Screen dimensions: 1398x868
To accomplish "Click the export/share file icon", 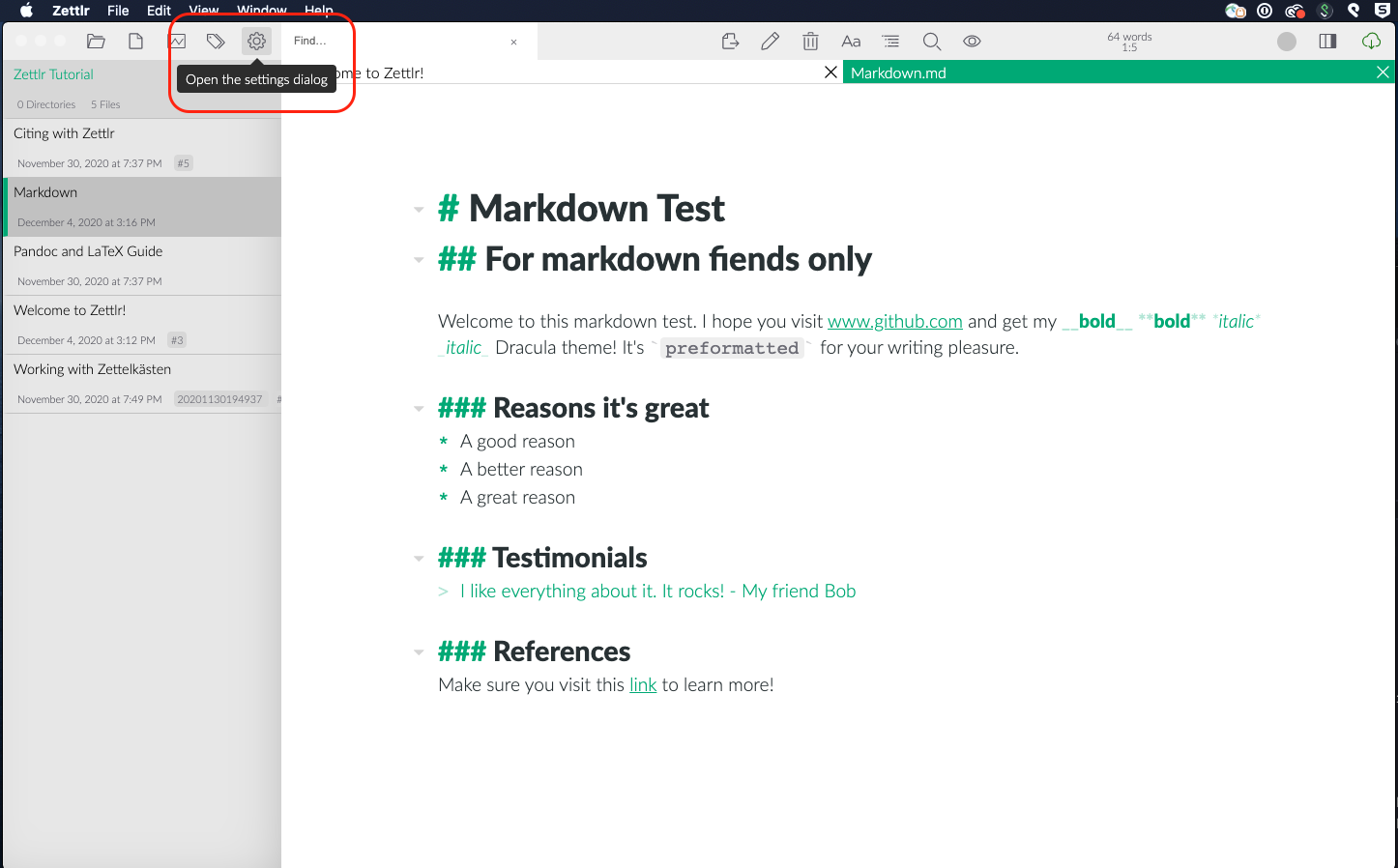I will 730,41.
